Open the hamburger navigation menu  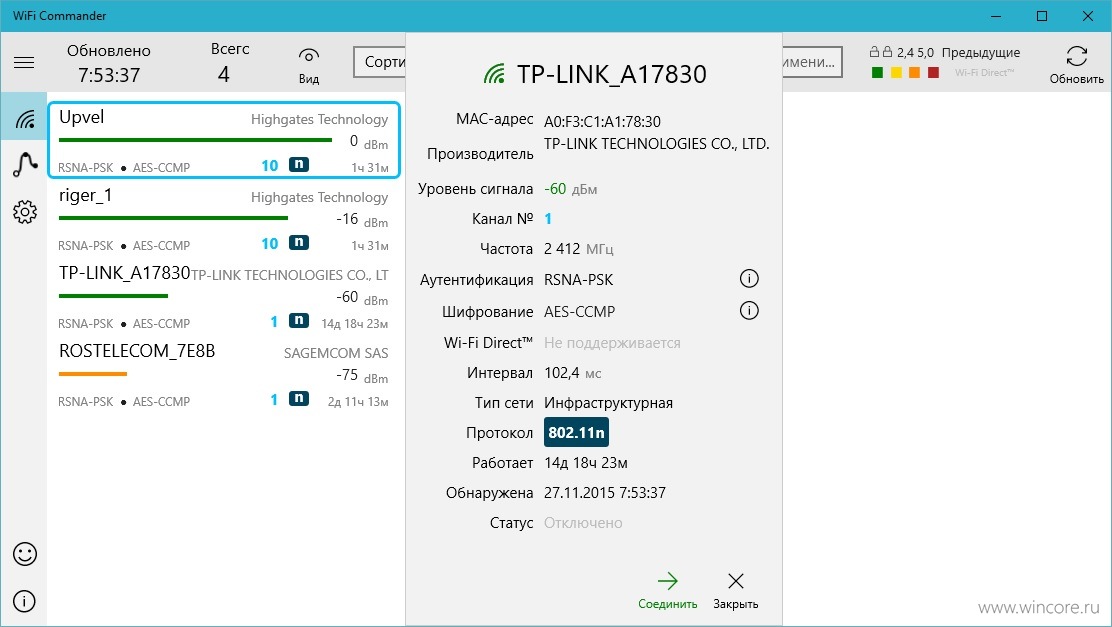tap(24, 62)
